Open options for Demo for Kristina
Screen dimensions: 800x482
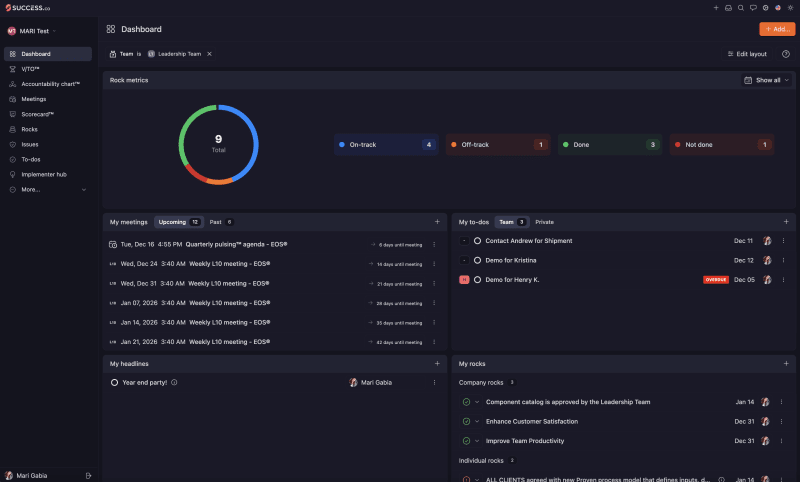click(783, 260)
